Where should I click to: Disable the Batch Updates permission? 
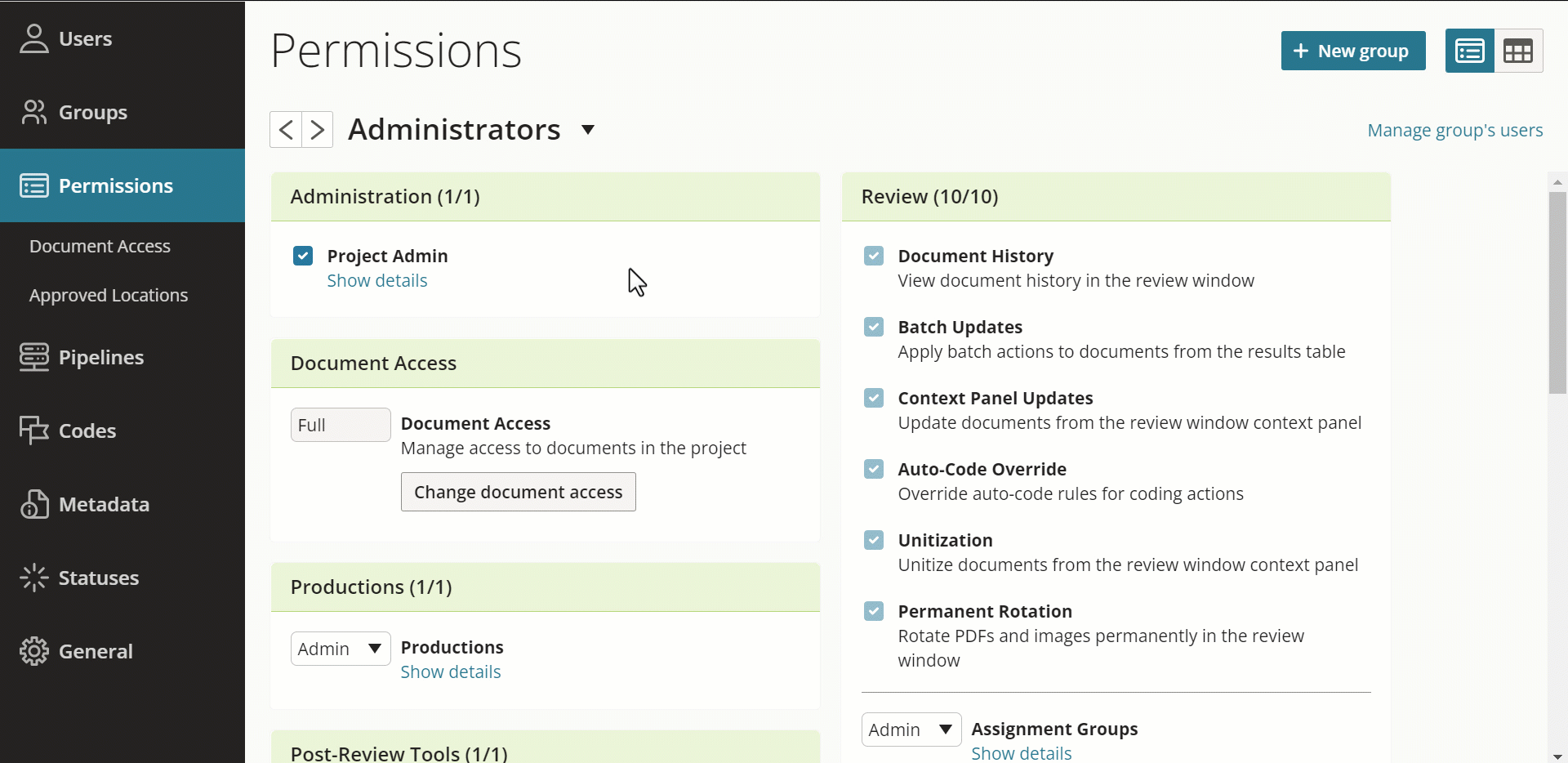click(874, 327)
